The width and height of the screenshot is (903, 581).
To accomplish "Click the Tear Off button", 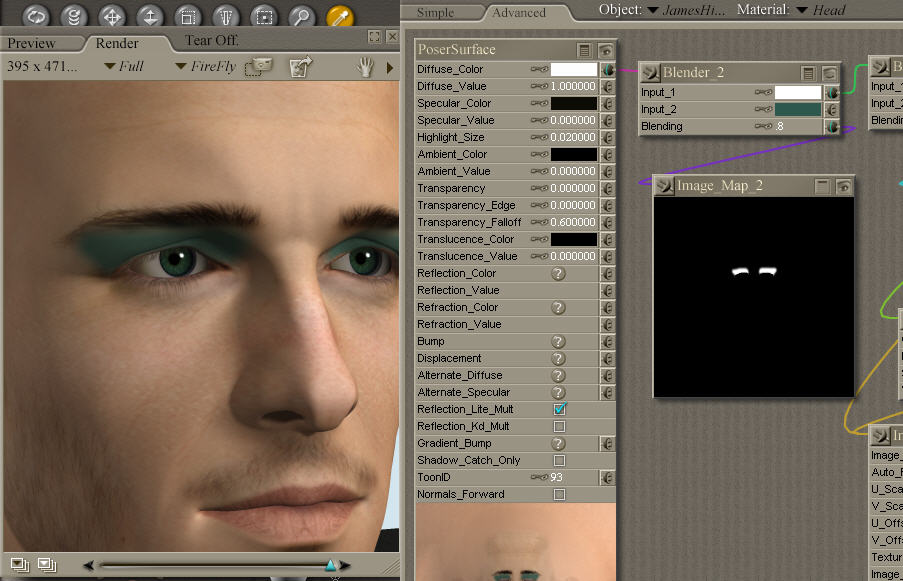I will point(212,41).
